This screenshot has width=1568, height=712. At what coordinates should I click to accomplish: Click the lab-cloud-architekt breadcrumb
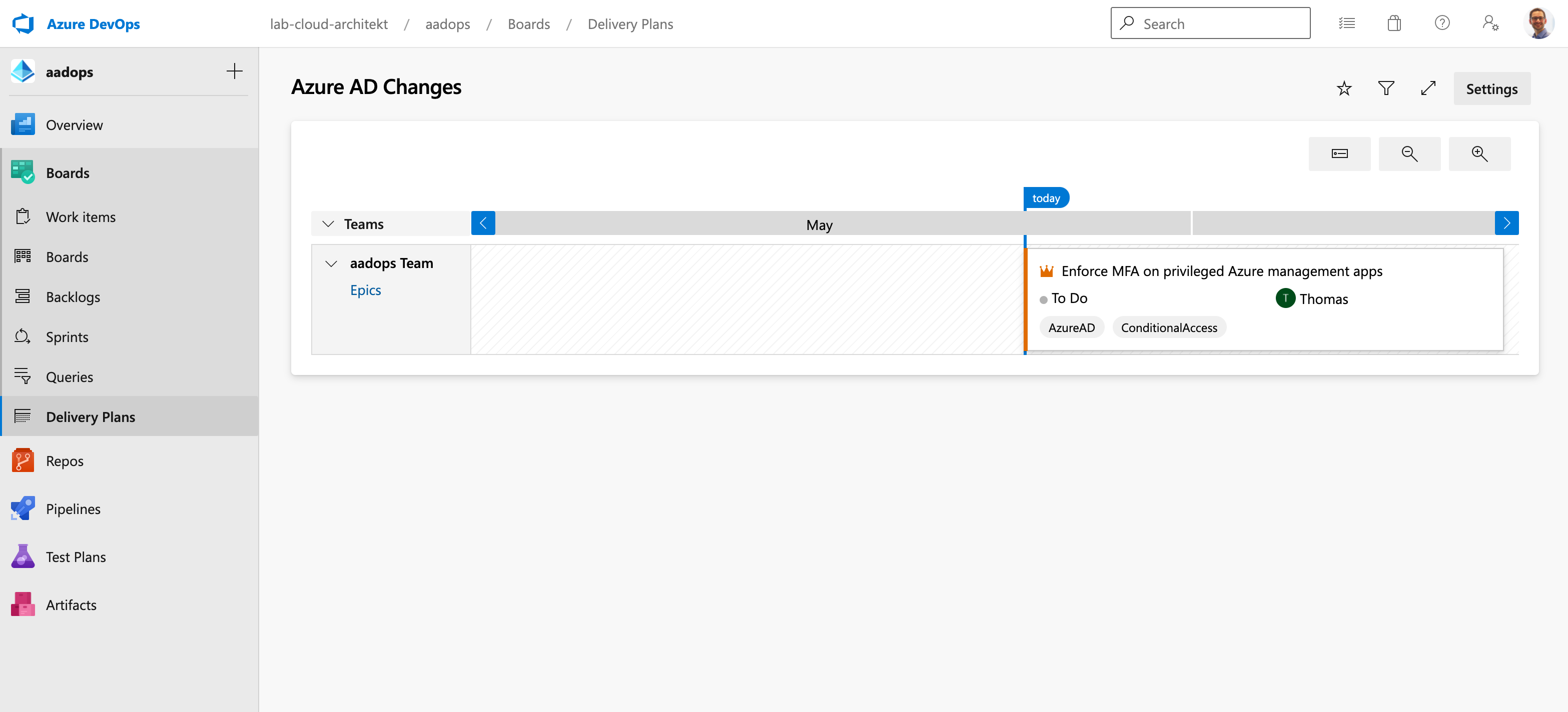tap(329, 23)
